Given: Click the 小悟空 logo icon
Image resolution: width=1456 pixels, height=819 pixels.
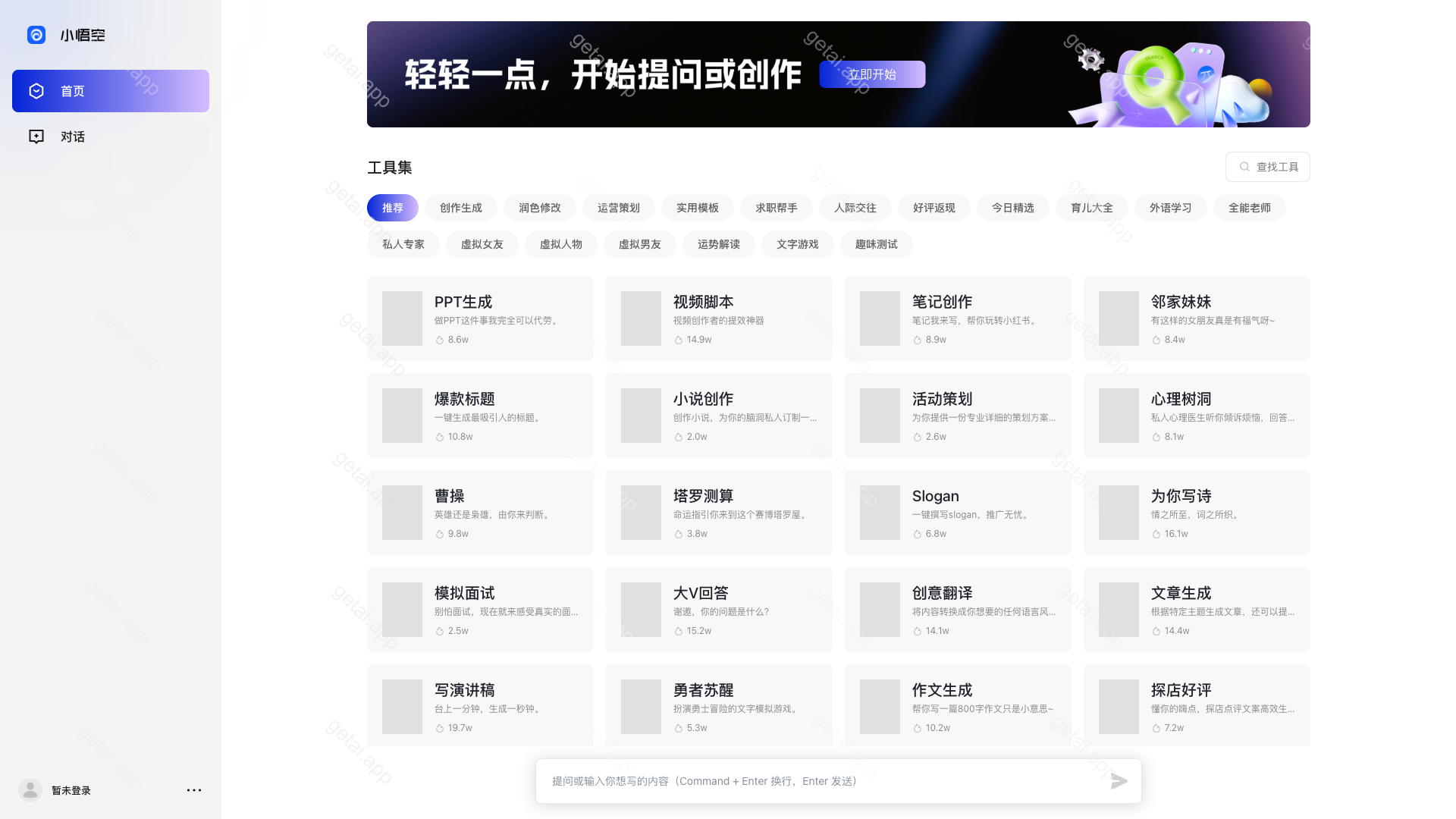Looking at the screenshot, I should [36, 35].
